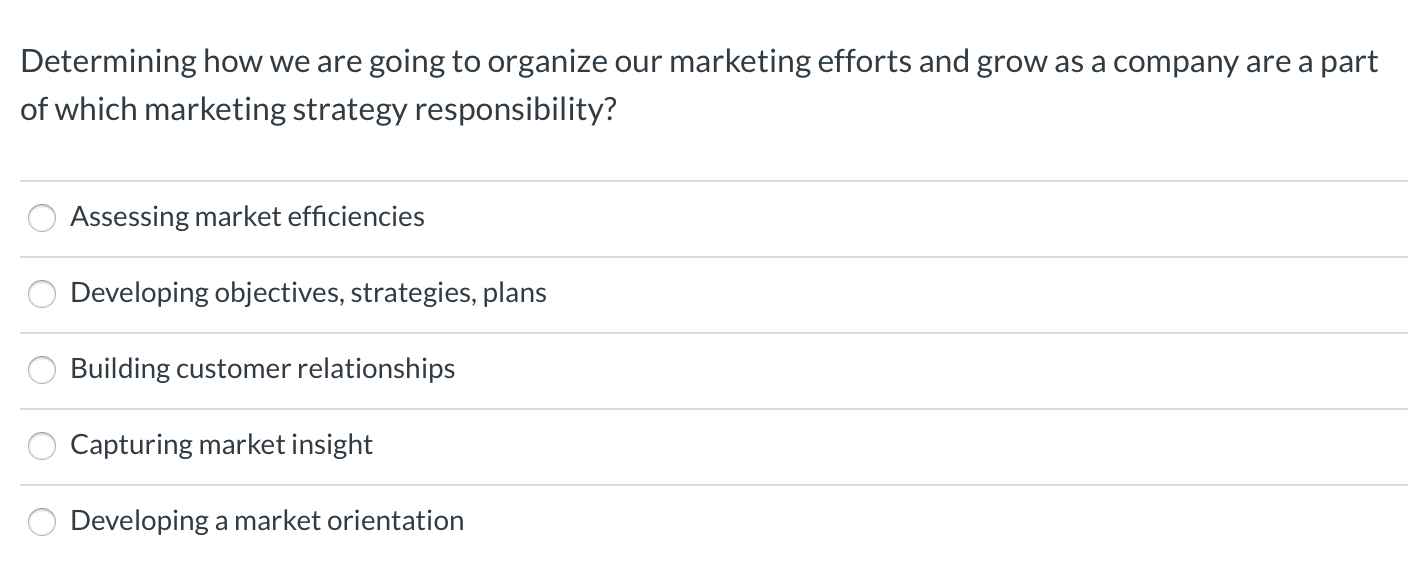Click the text 'Building customer relationships'

pyautogui.click(x=262, y=369)
